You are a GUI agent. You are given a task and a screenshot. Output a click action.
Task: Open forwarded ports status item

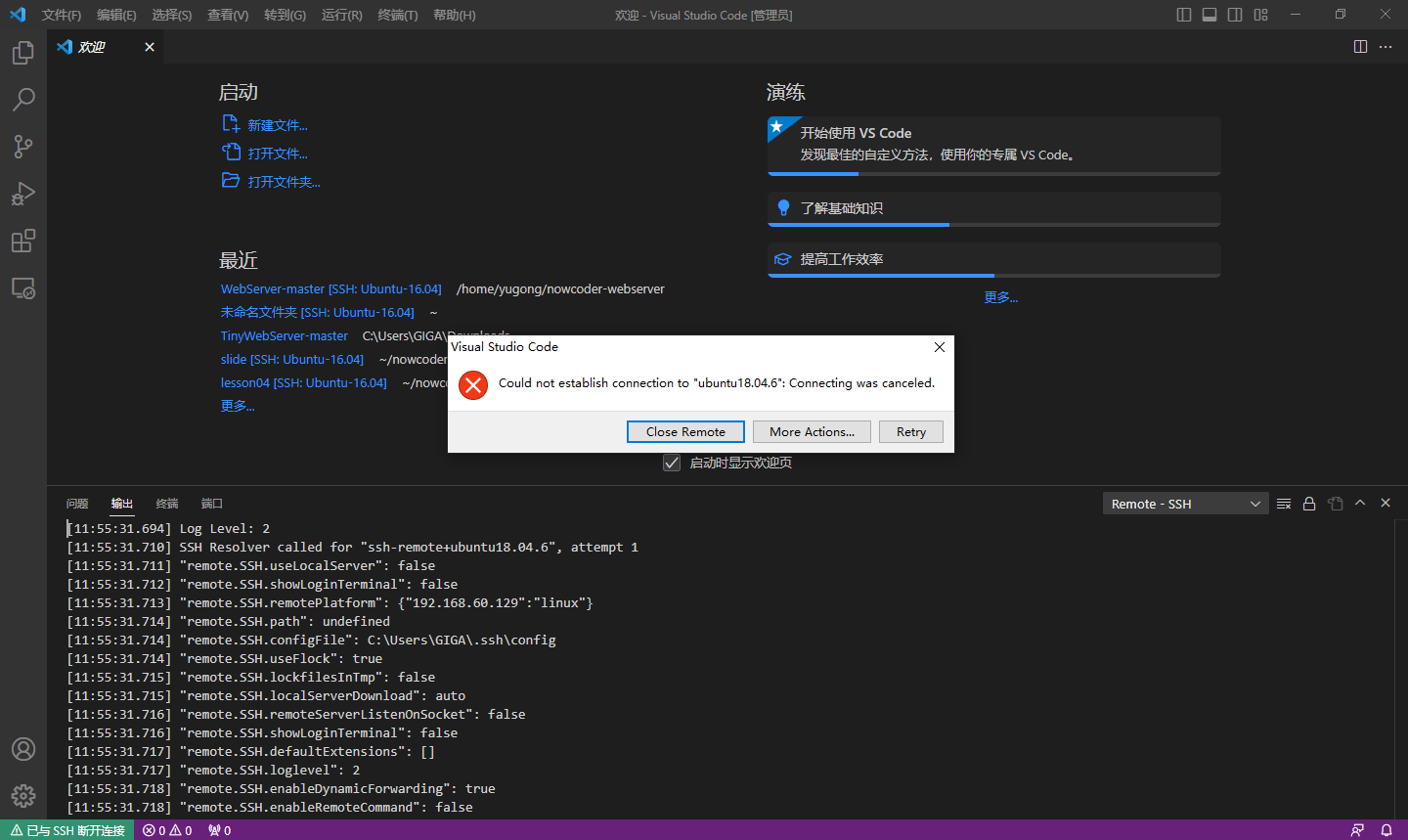(x=219, y=830)
